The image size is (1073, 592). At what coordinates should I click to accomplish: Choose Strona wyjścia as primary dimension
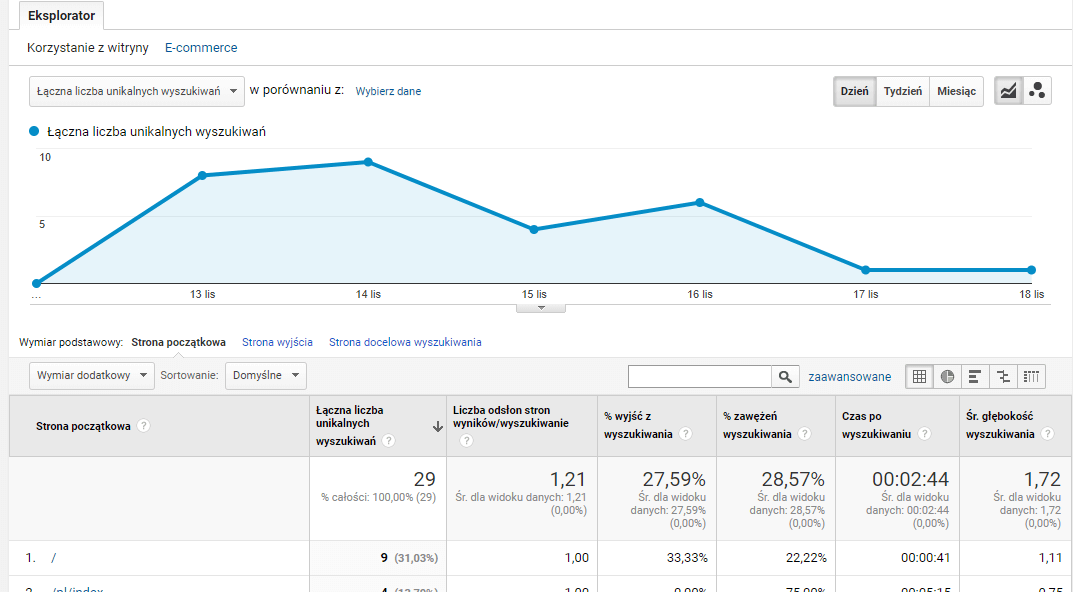(x=277, y=342)
